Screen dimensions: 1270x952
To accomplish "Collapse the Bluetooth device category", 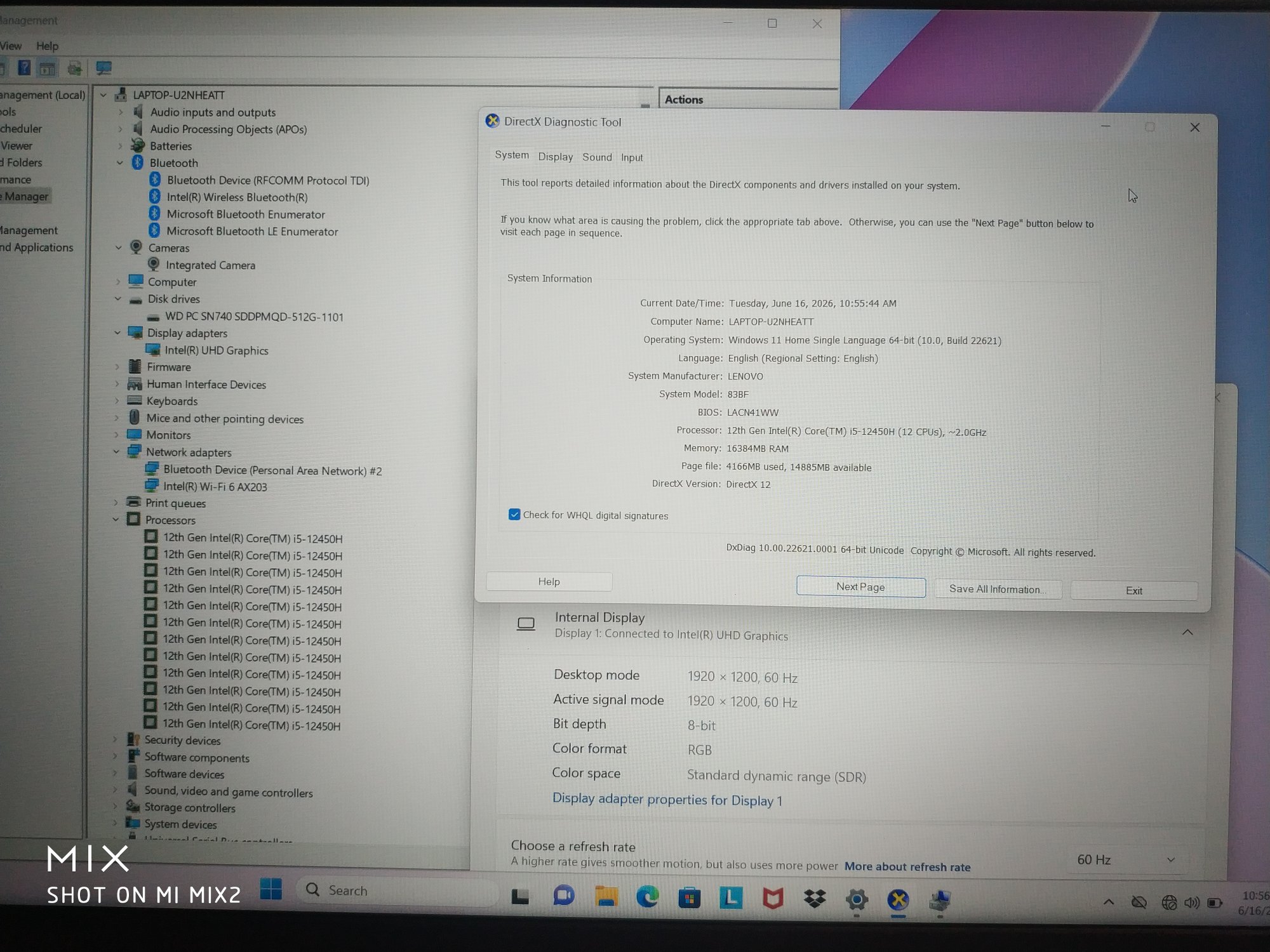I will pos(120,163).
